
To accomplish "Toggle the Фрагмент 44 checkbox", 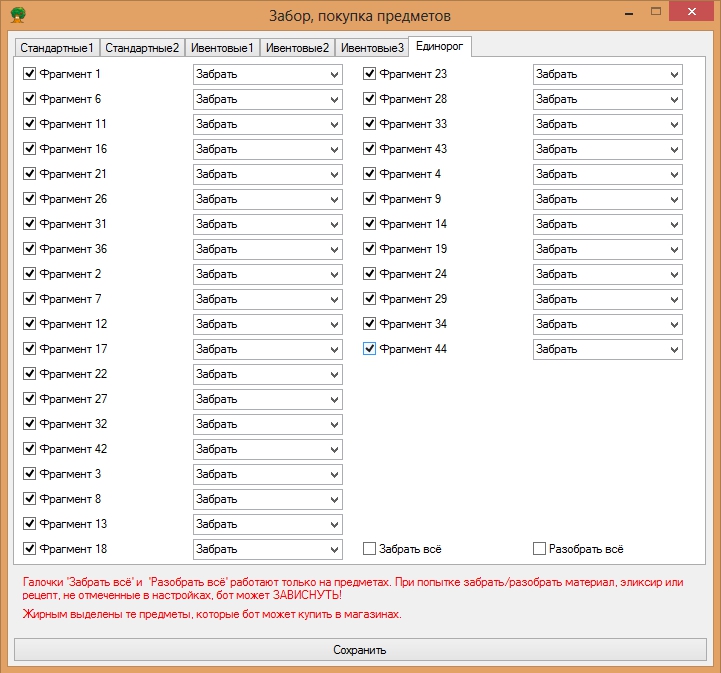I will pyautogui.click(x=370, y=349).
